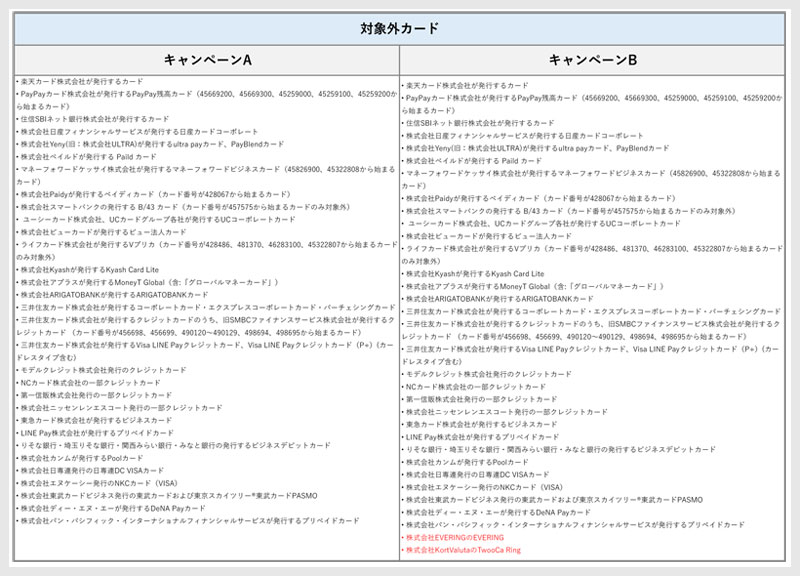Click Kyash Card Lite row in キャンペーンA
This screenshot has width=800, height=576.
pos(87,270)
